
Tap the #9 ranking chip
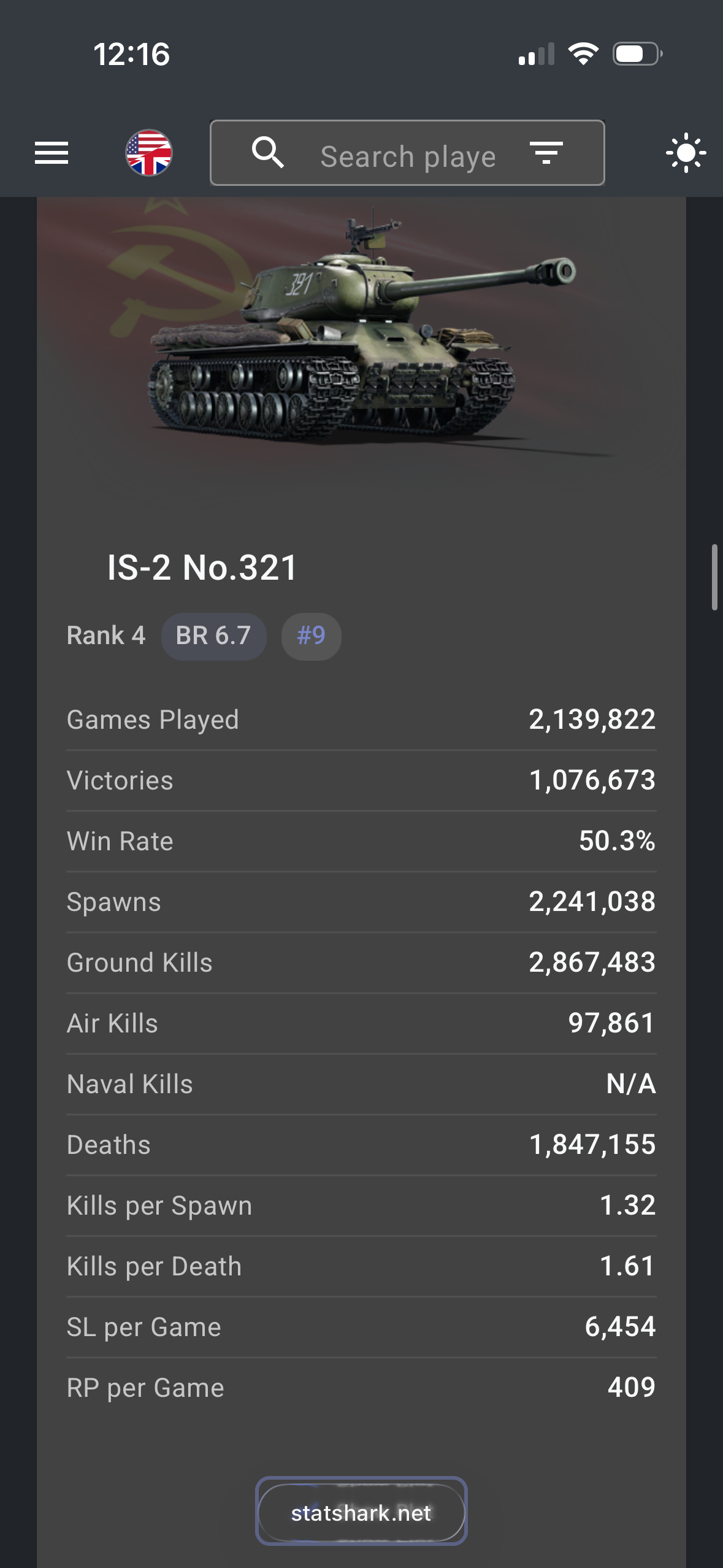click(311, 636)
